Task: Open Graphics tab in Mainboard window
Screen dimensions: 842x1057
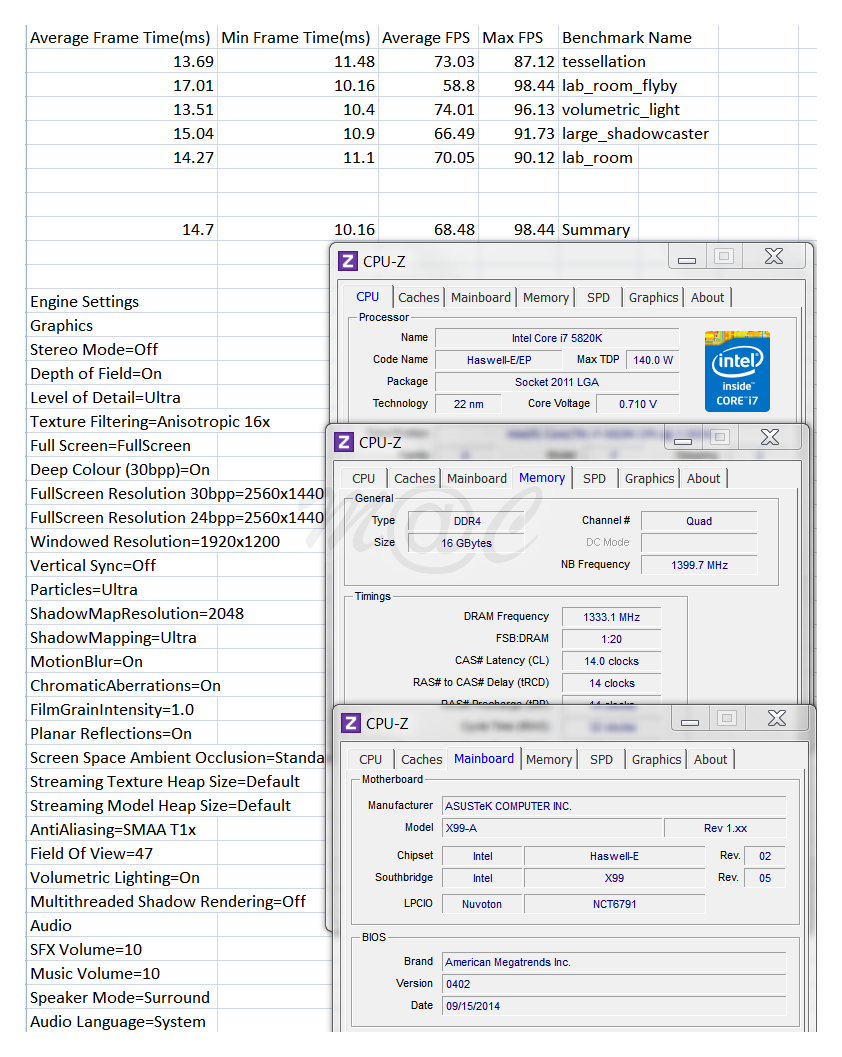Action: click(x=657, y=759)
